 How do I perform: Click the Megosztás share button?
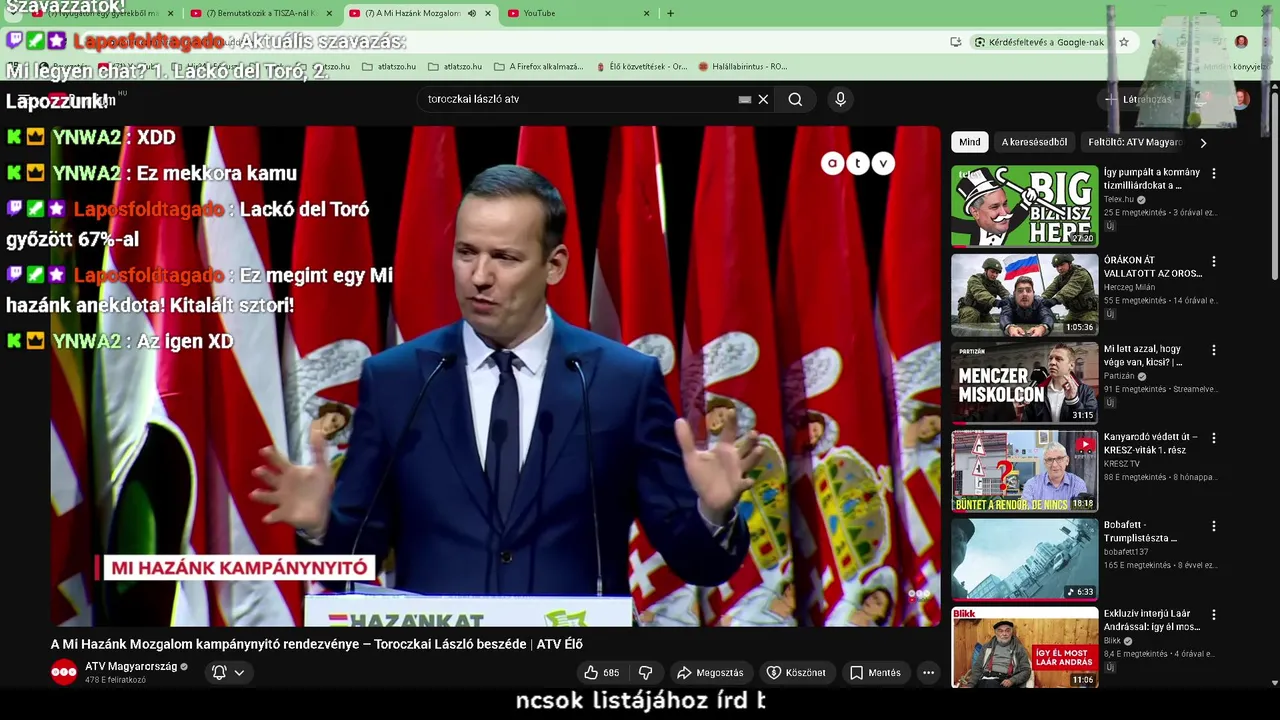(710, 673)
